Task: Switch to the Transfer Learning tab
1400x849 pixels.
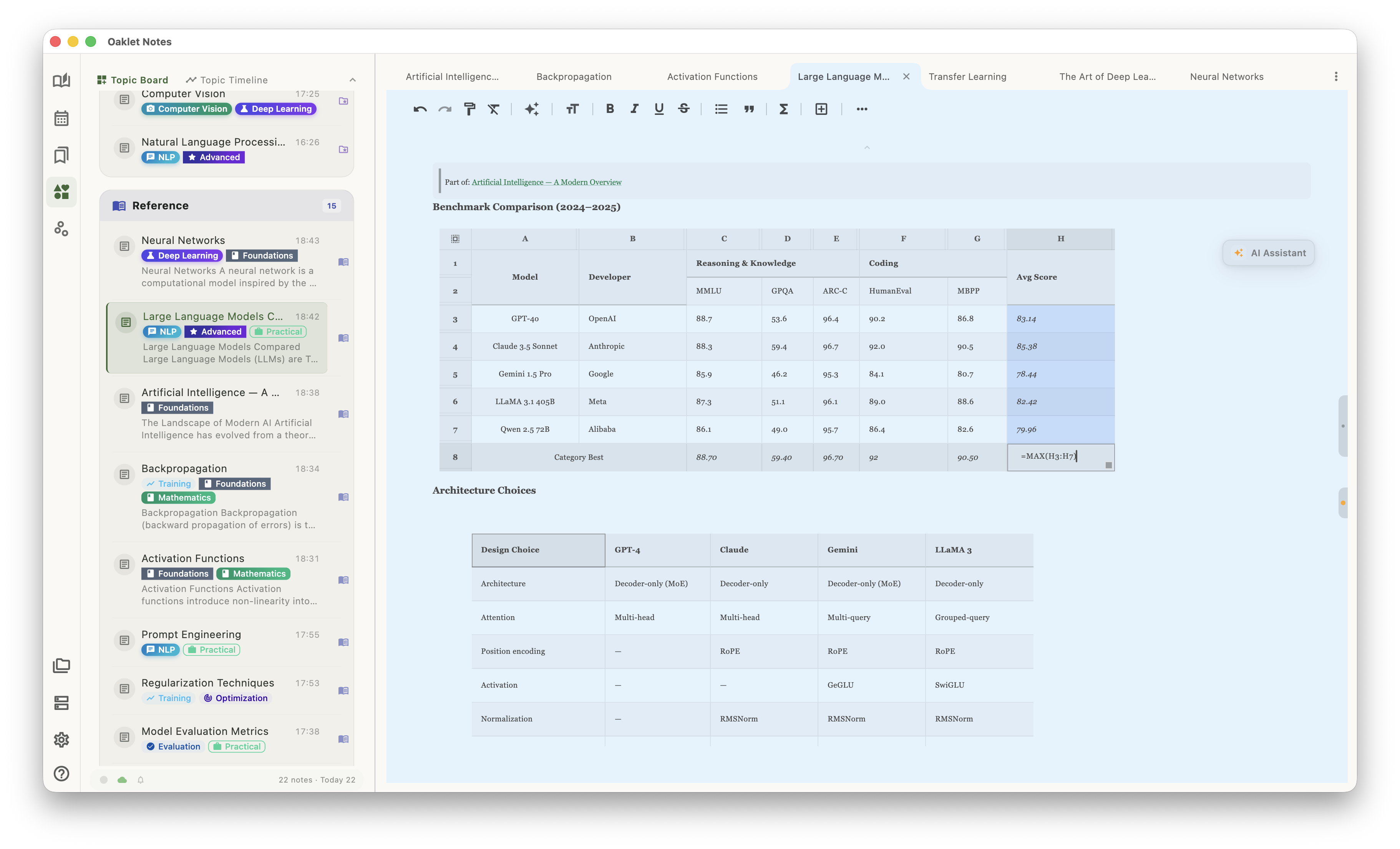Action: tap(968, 76)
